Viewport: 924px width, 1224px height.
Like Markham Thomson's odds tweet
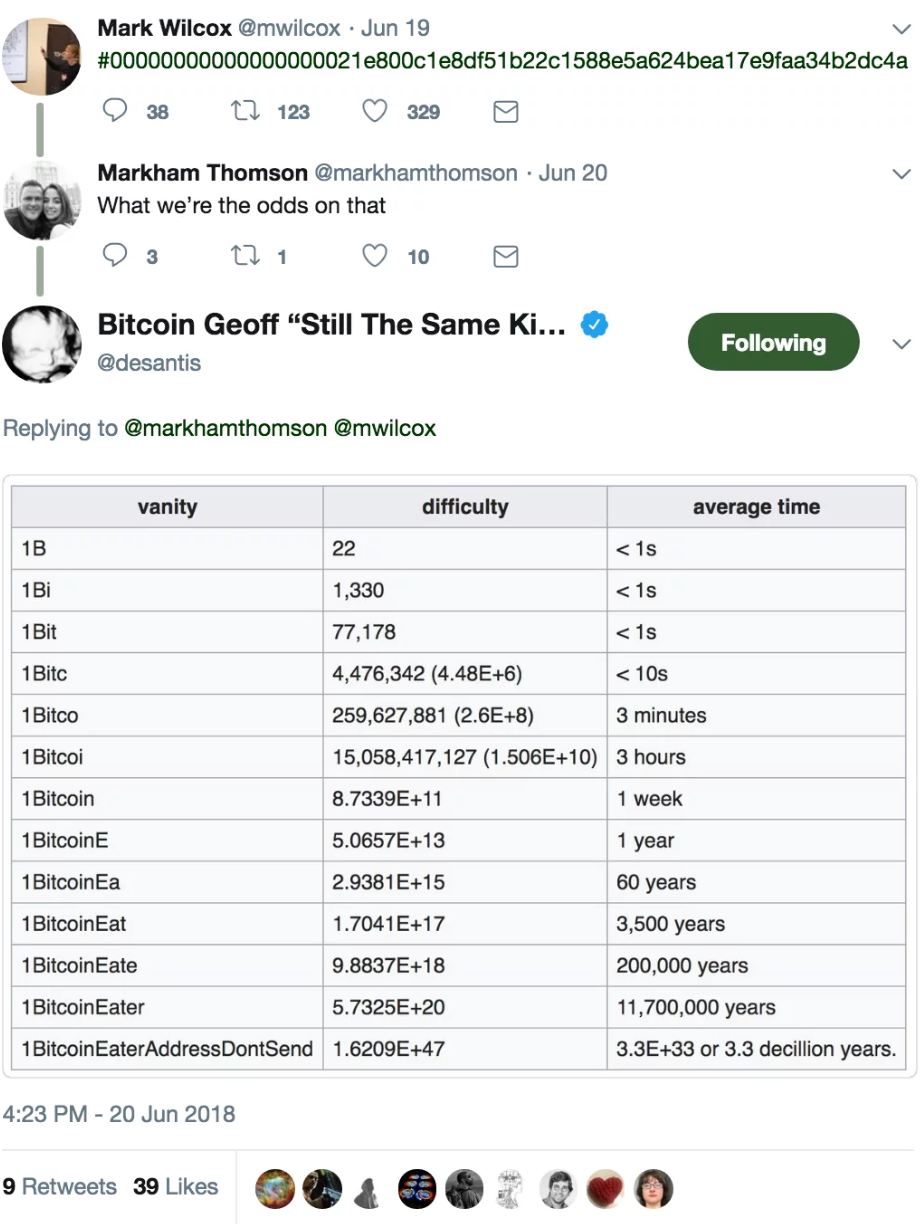point(375,256)
